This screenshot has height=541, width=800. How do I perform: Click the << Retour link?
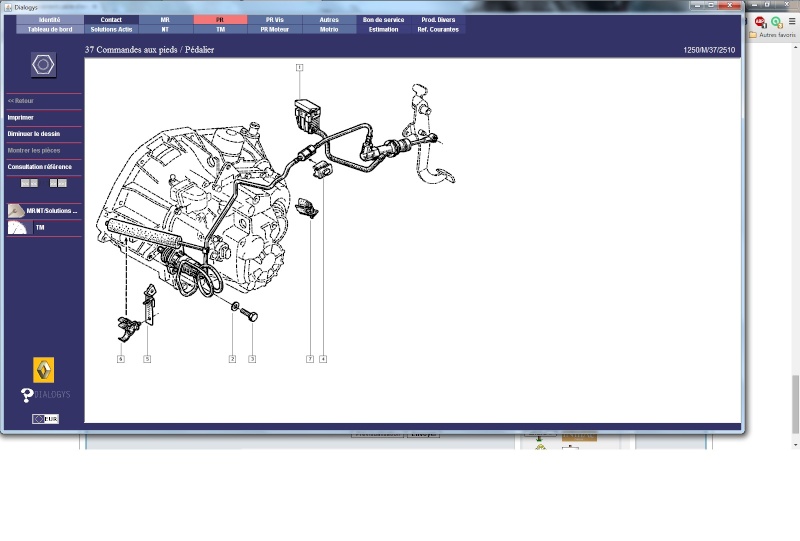coord(20,101)
